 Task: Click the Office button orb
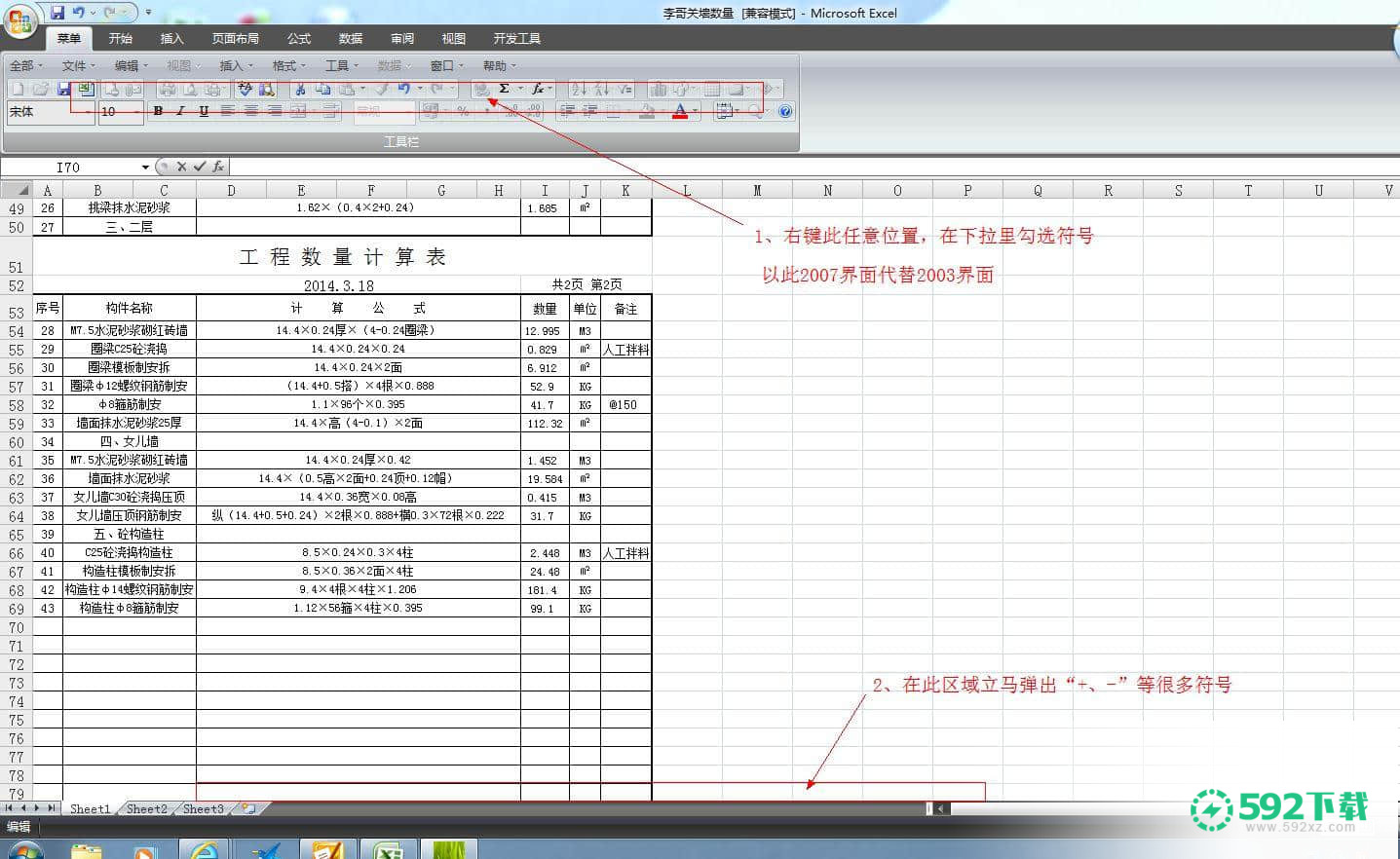click(x=21, y=21)
